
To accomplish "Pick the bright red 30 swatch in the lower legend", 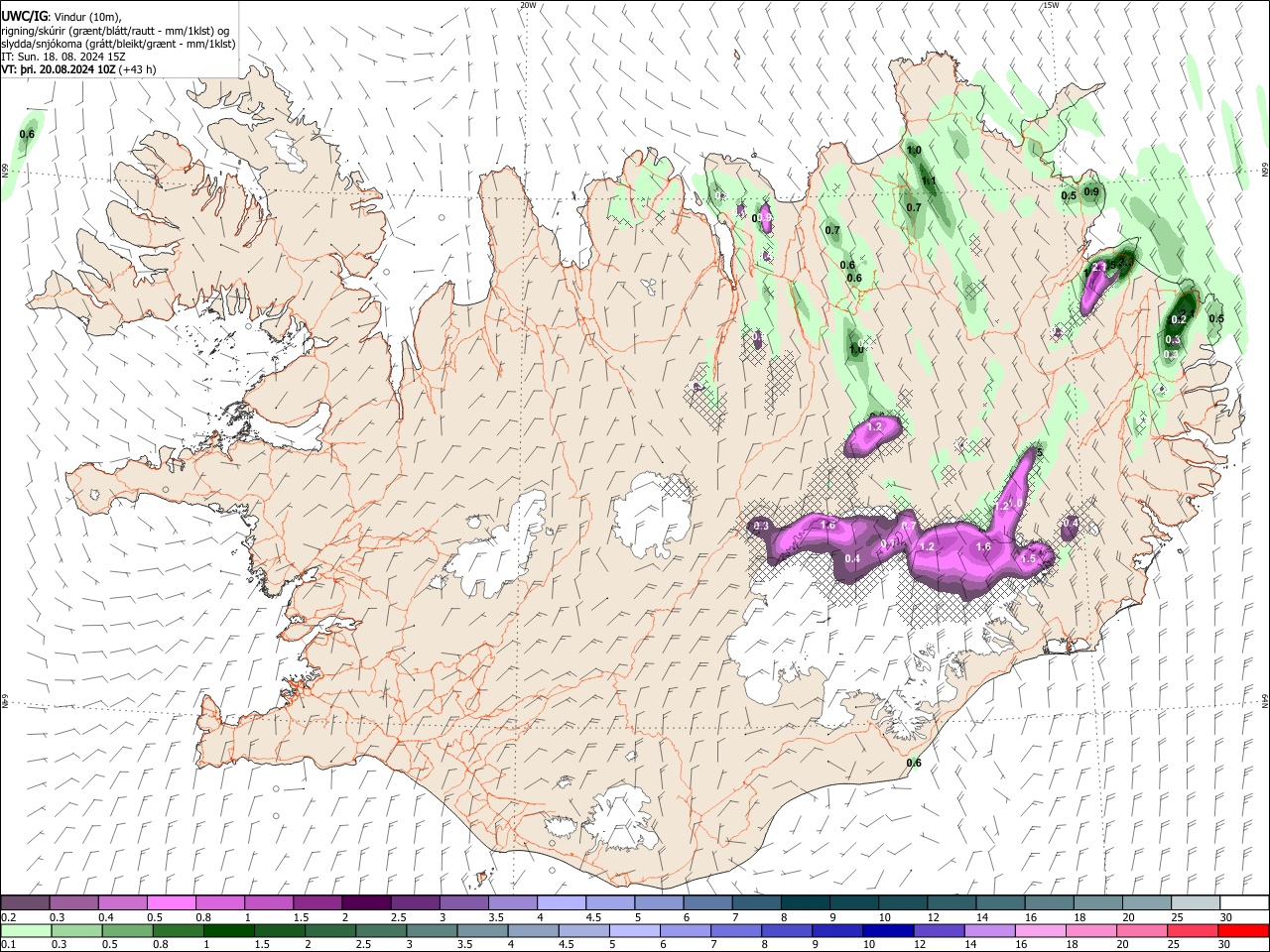I will pyautogui.click(x=1242, y=930).
